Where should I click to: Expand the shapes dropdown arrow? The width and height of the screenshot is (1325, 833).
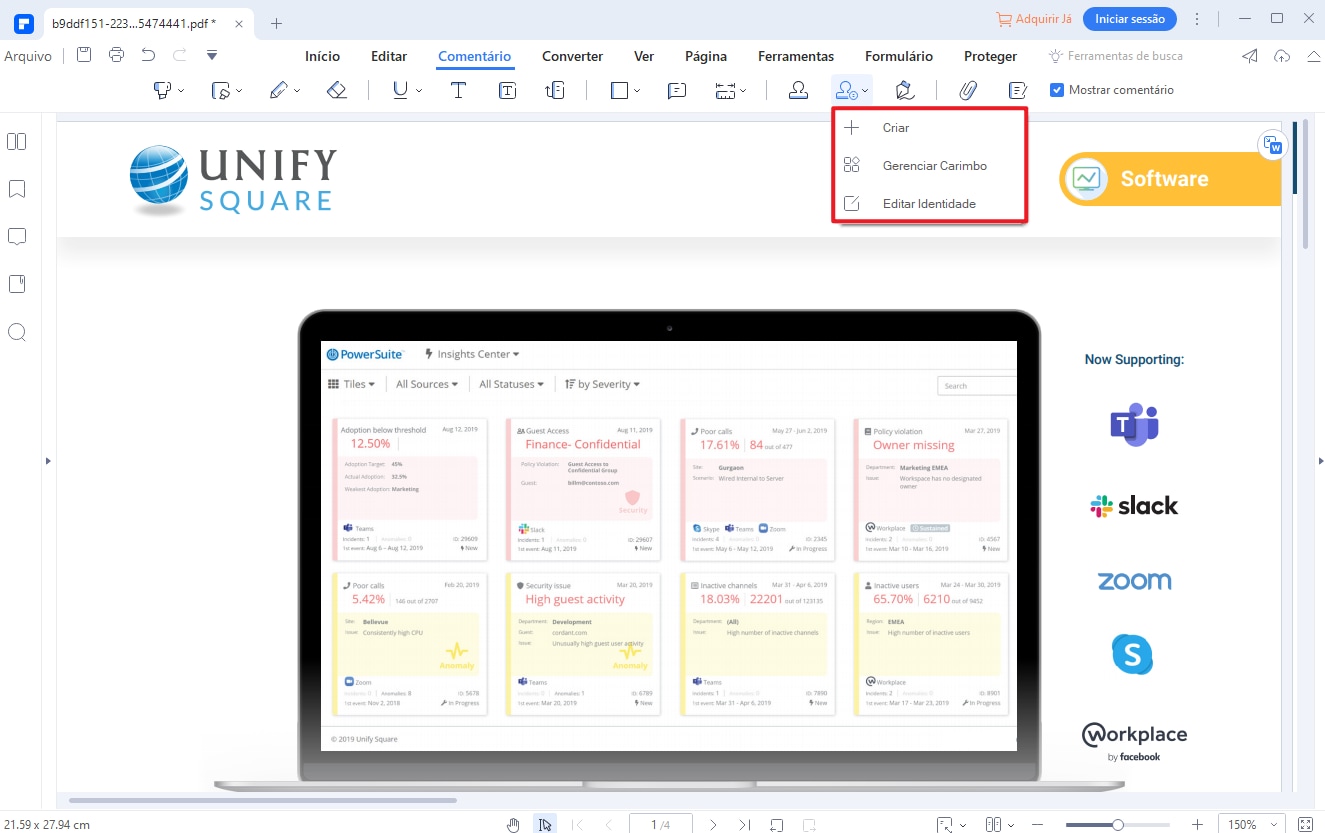click(x=637, y=91)
